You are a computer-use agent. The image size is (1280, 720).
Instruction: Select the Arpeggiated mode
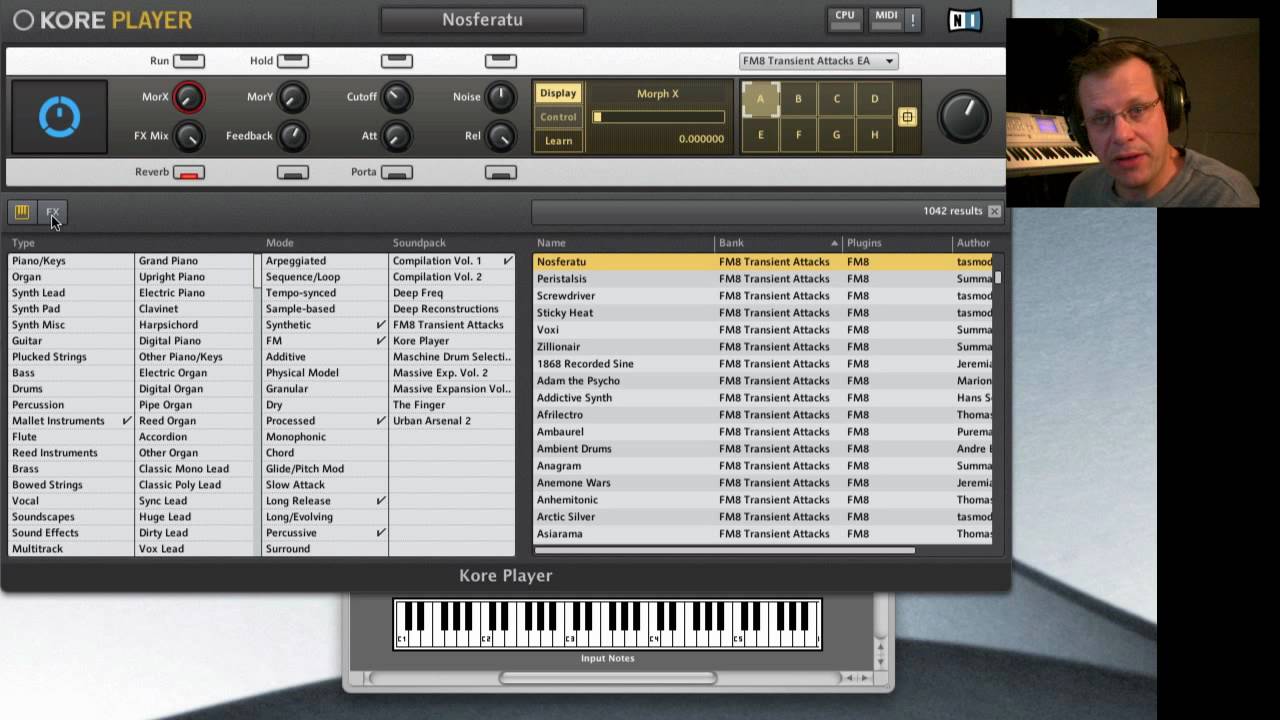324,261
